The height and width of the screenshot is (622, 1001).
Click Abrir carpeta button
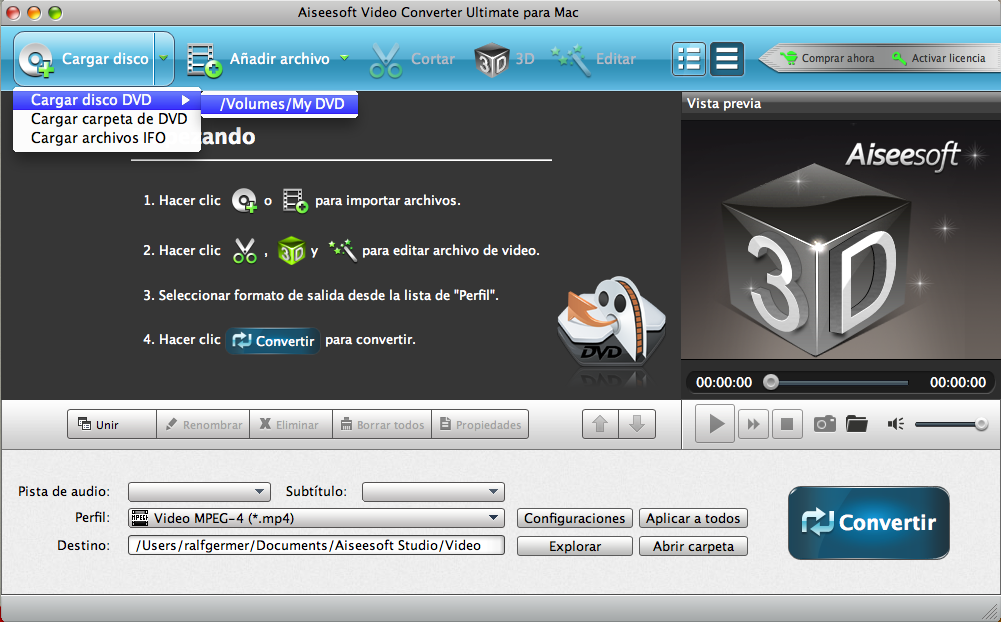click(x=693, y=546)
